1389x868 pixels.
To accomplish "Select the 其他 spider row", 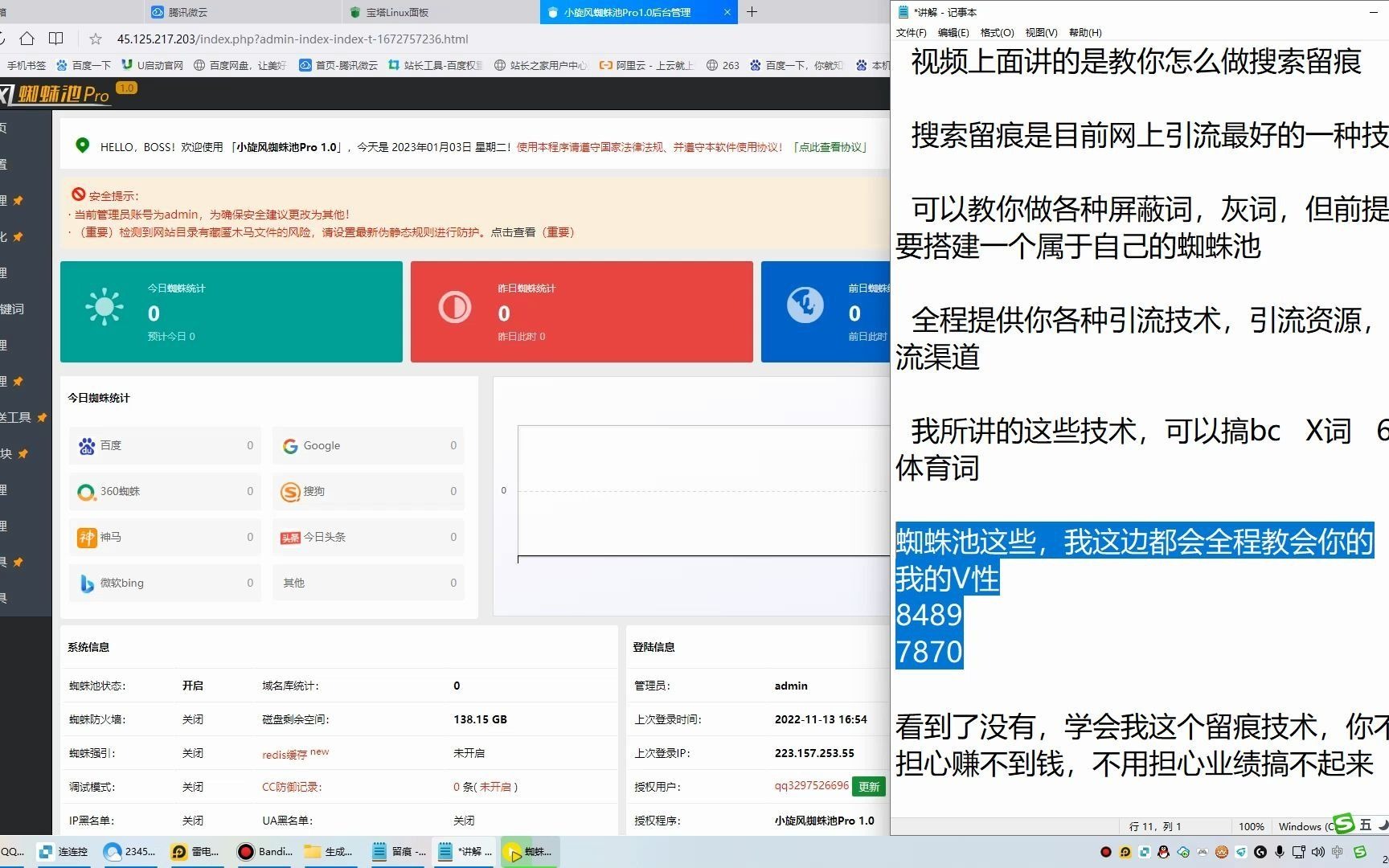I will pyautogui.click(x=368, y=583).
